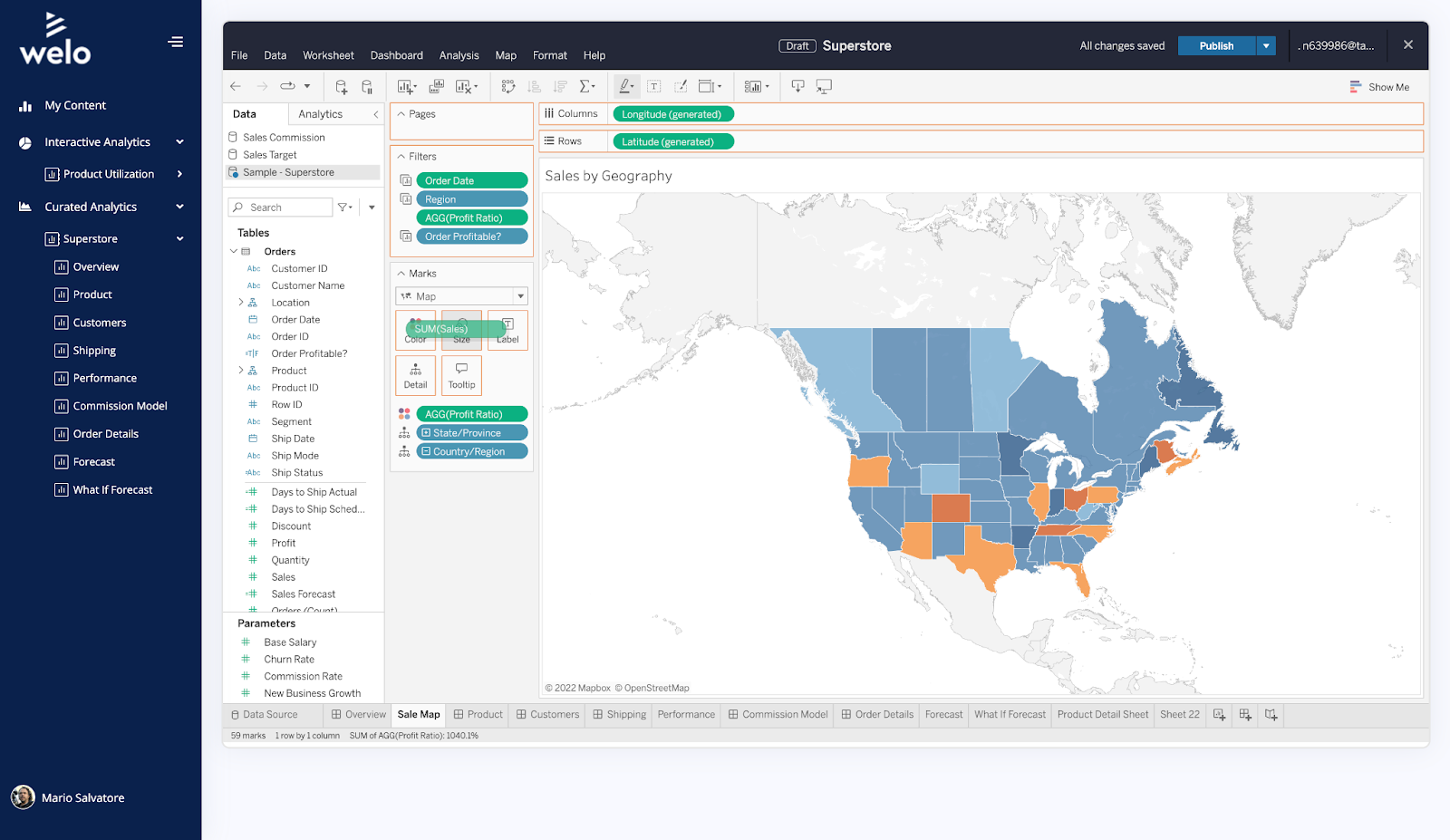Image resolution: width=1450 pixels, height=840 pixels.
Task: Open the Publish dropdown arrow
Action: pyautogui.click(x=1266, y=46)
